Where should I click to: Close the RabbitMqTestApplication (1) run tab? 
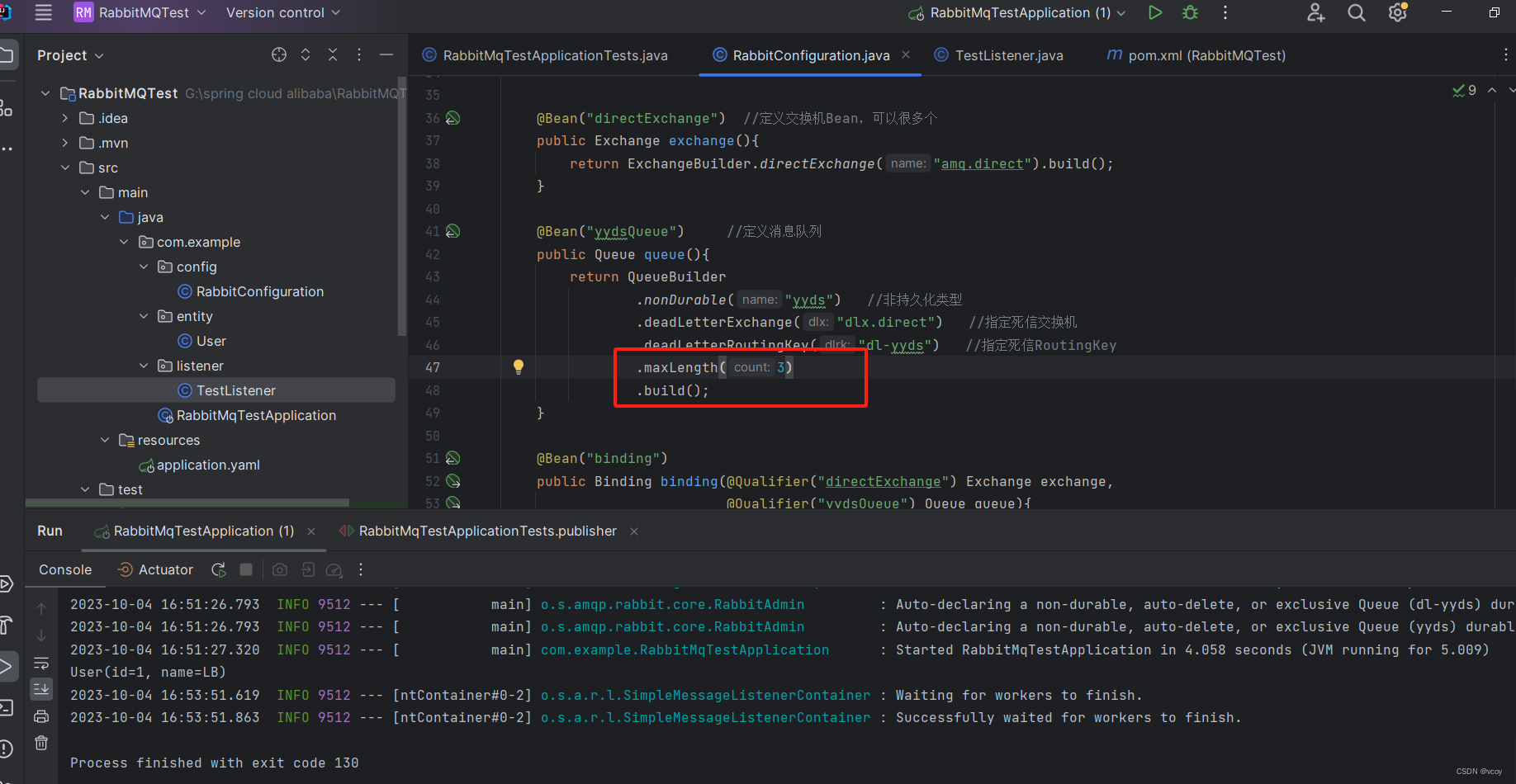(311, 531)
